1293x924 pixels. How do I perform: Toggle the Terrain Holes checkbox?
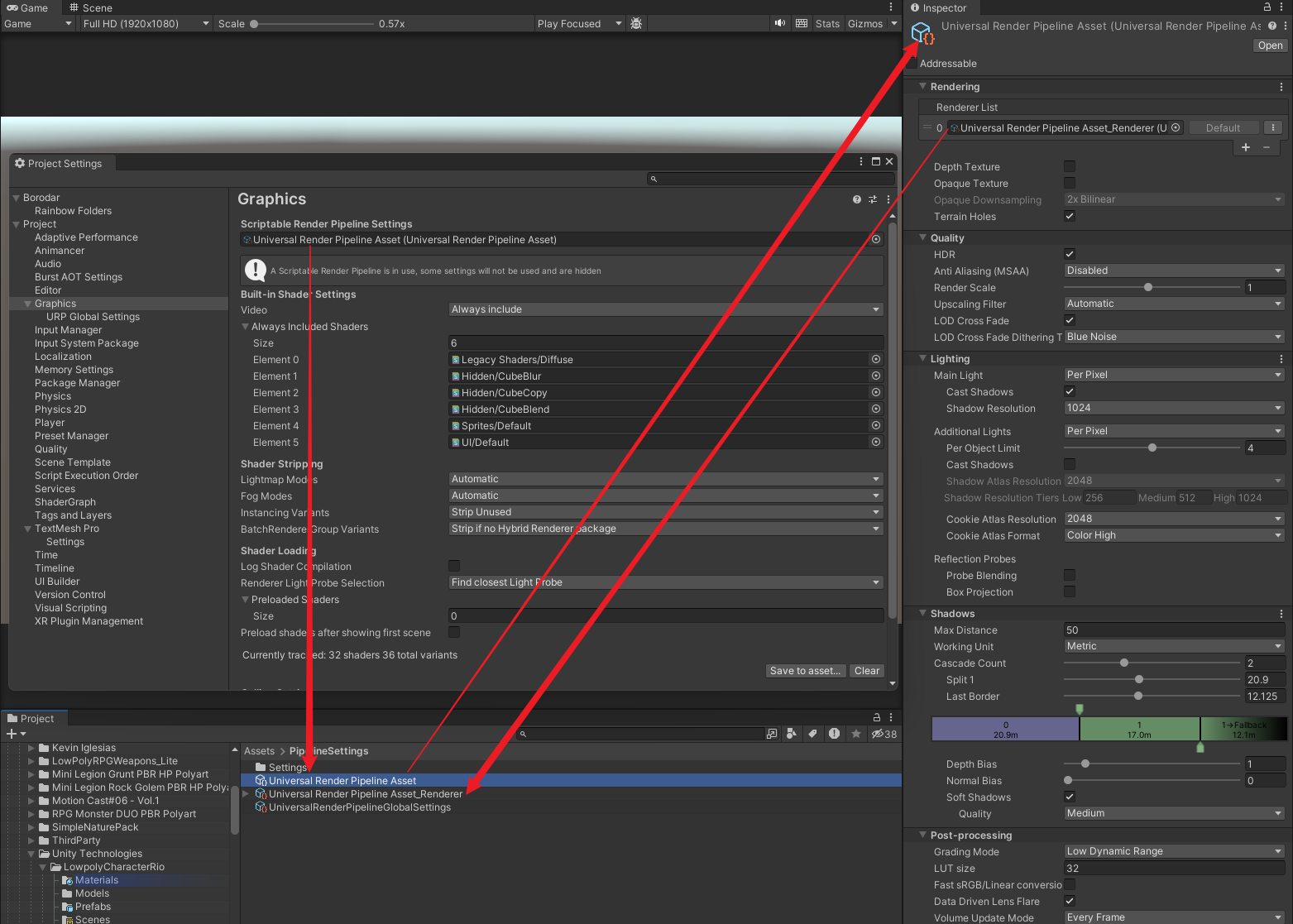point(1070,216)
